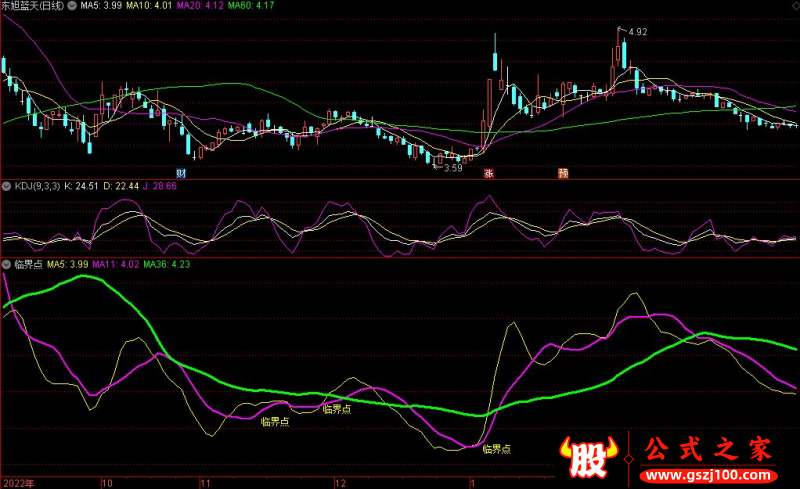Open the 临界点 indicator dropdown arrow
Image resolution: width=800 pixels, height=489 pixels.
6,265
